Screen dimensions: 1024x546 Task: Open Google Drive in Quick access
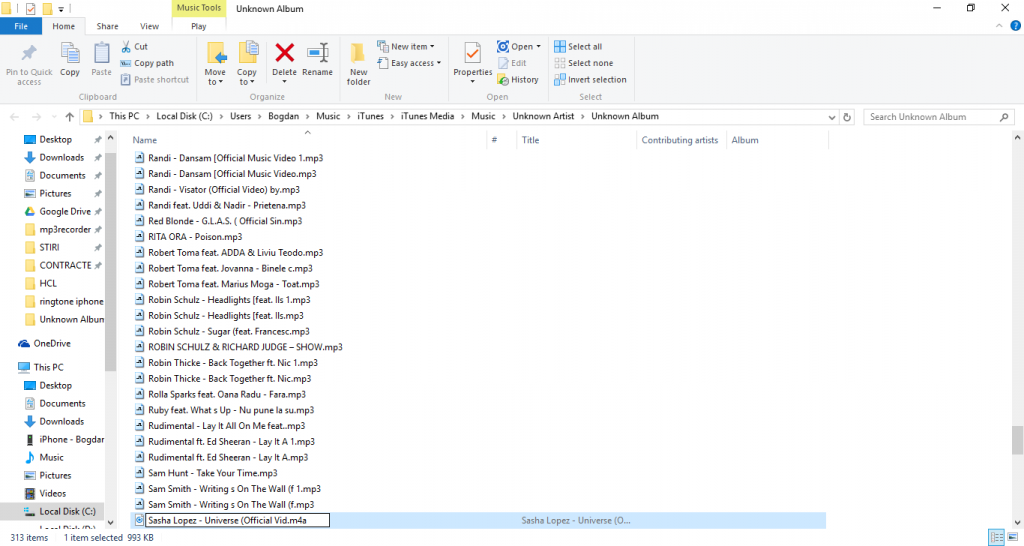pos(64,212)
